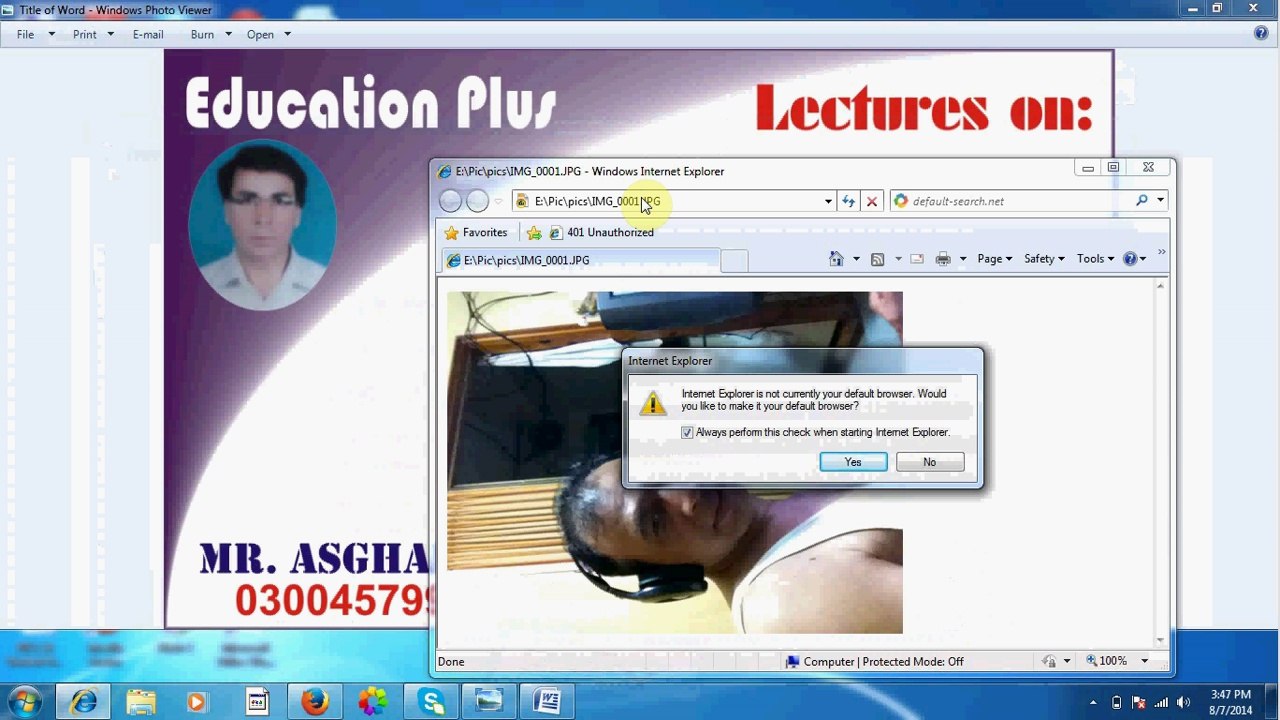Expand the Home button dropdown arrow
Image resolution: width=1280 pixels, height=720 pixels.
tap(856, 259)
